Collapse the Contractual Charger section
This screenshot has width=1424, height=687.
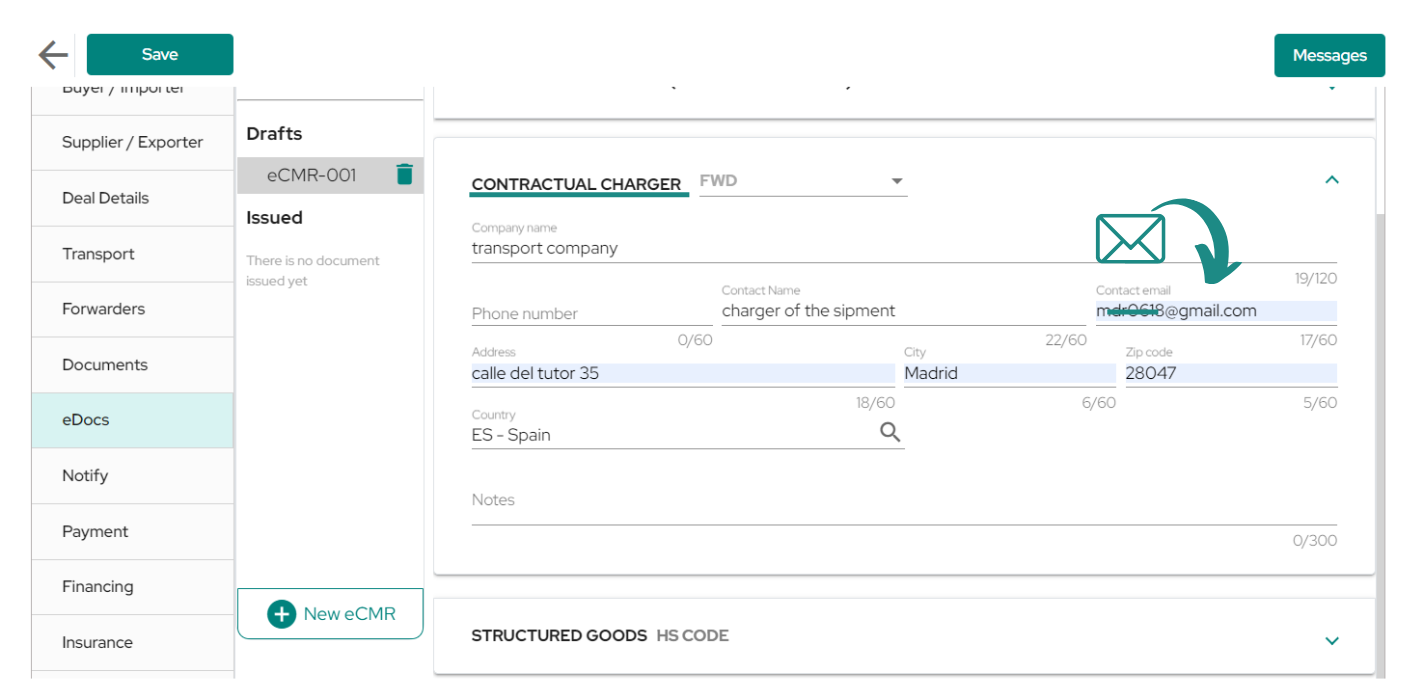click(1331, 180)
